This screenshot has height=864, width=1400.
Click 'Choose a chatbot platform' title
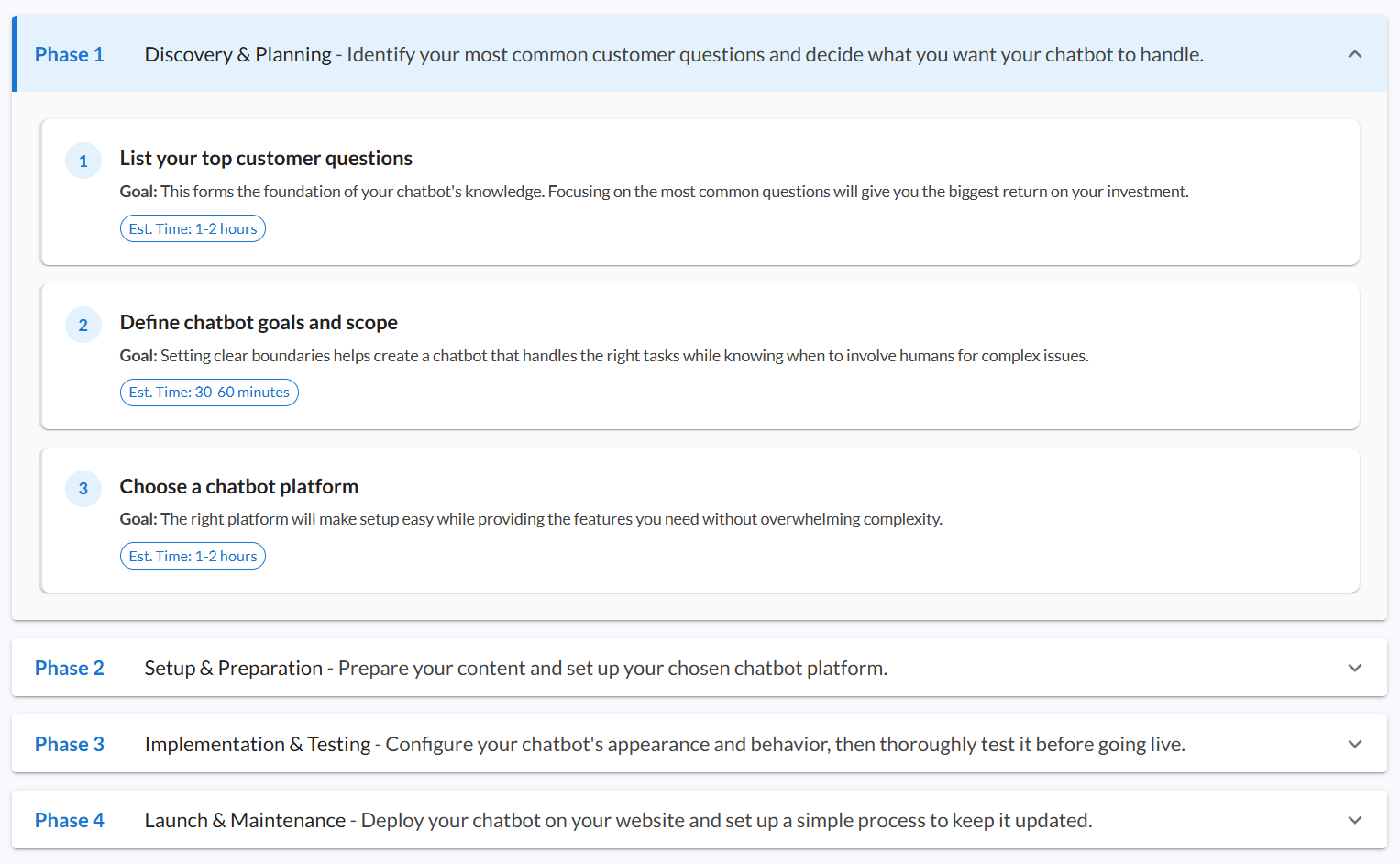pyautogui.click(x=238, y=486)
